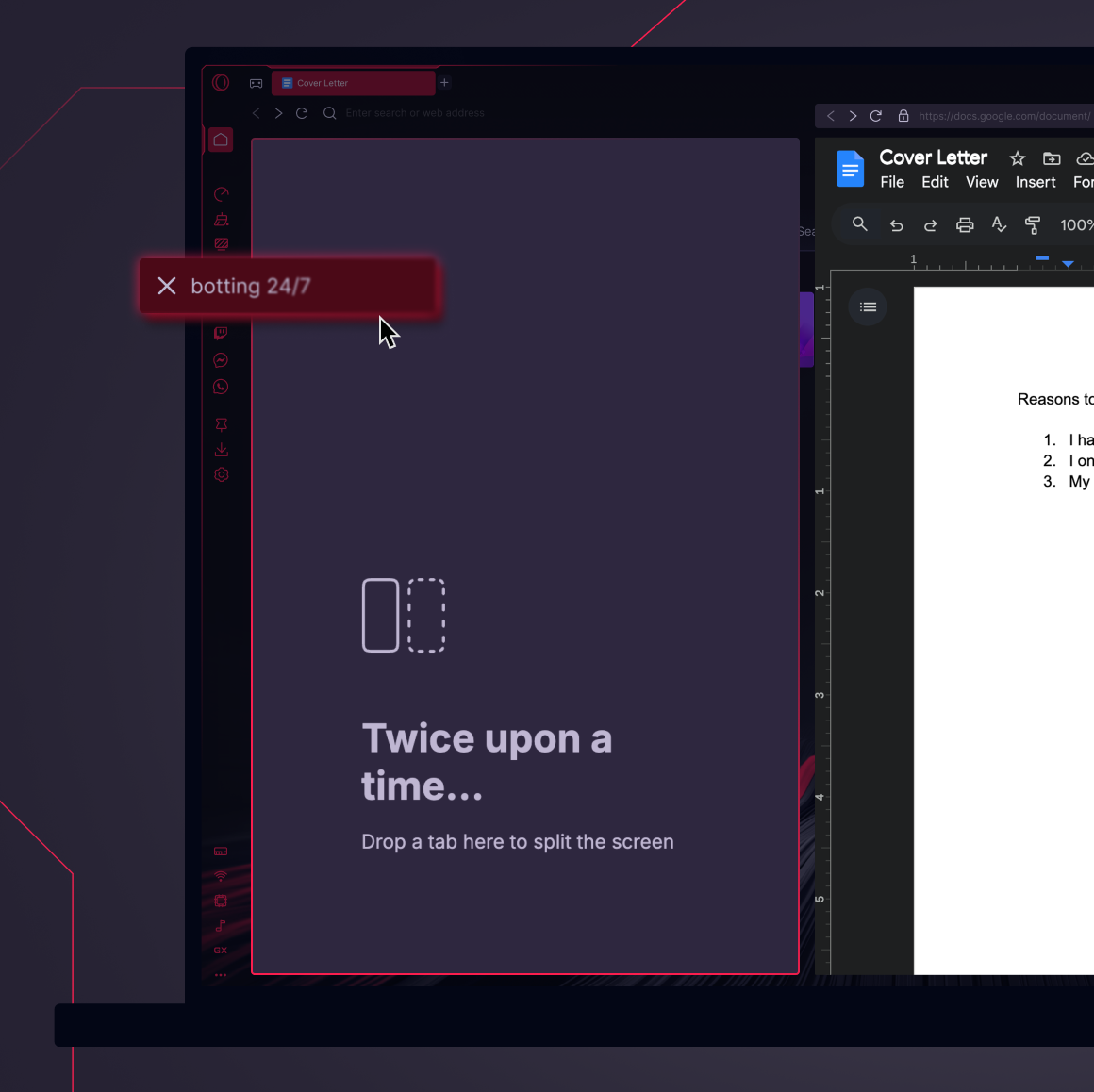Open the GX music player
The height and width of the screenshot is (1092, 1094).
click(221, 926)
